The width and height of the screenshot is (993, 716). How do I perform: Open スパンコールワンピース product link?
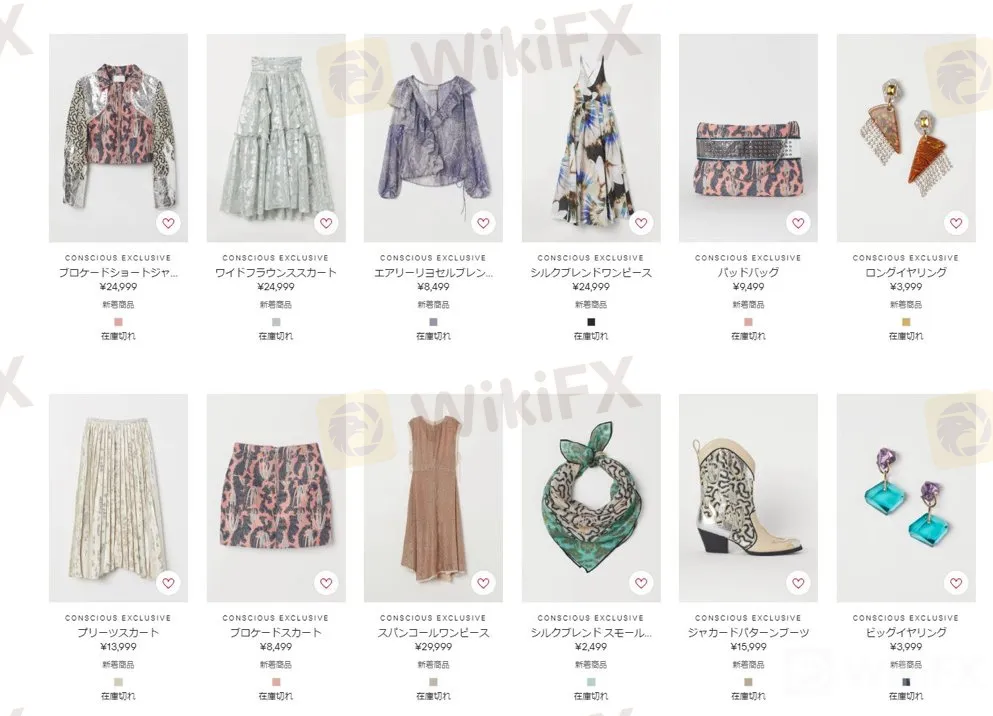(x=433, y=632)
